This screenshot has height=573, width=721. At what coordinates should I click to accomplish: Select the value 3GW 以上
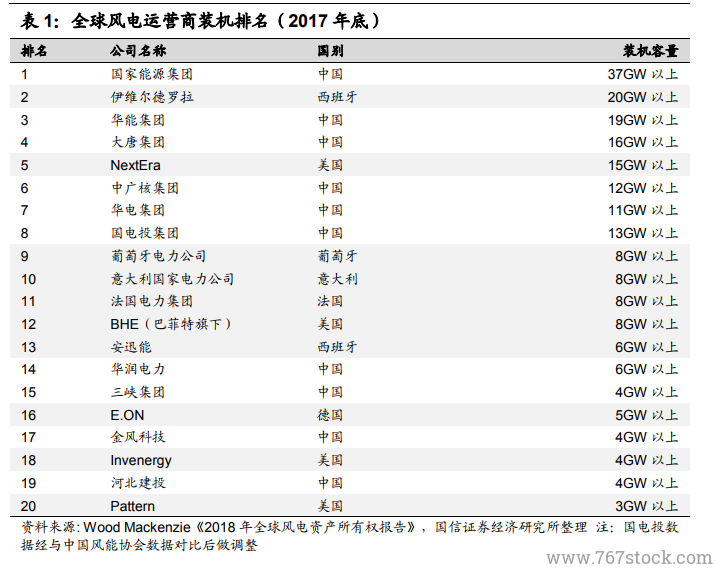coord(647,506)
